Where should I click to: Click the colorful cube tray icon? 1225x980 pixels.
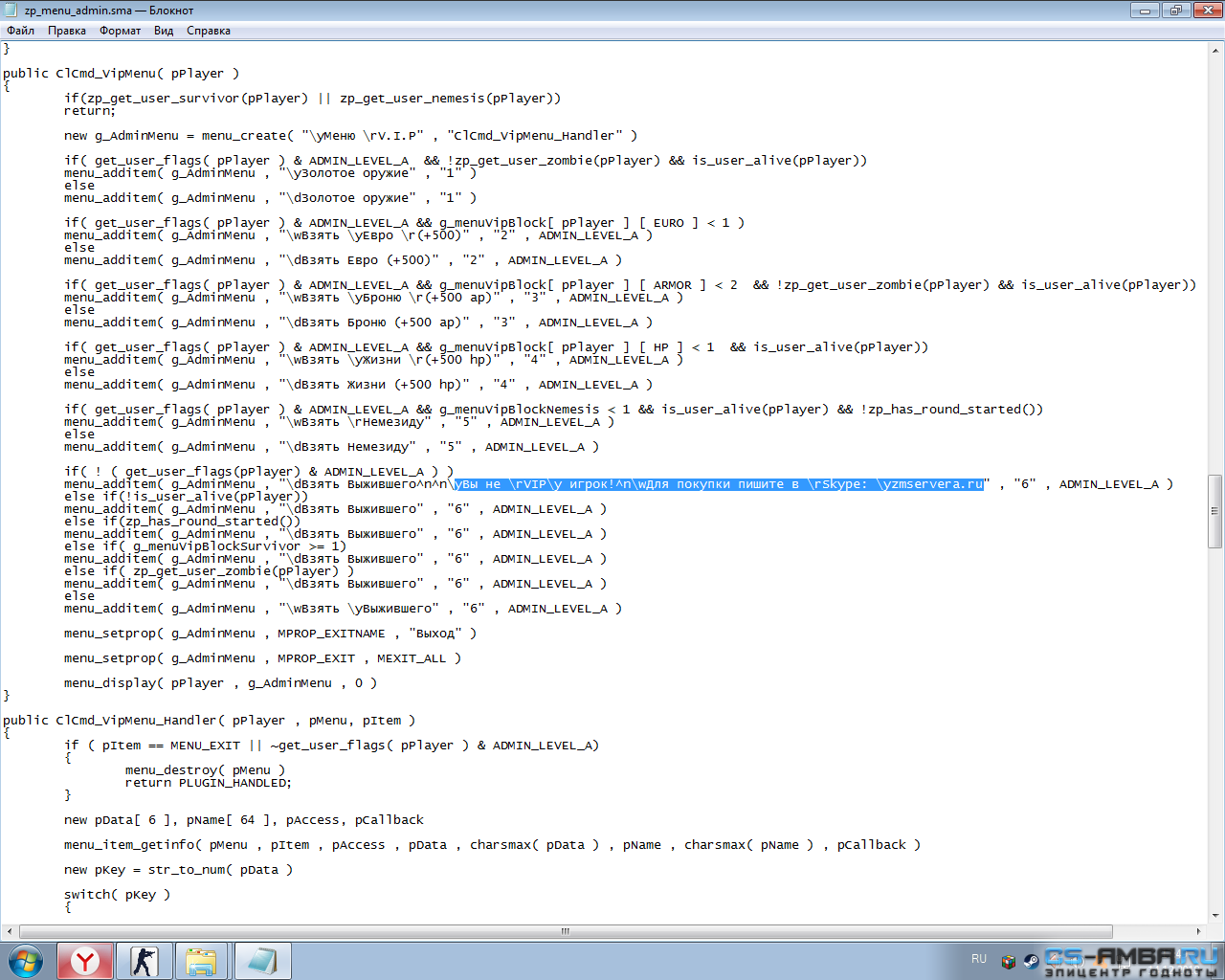[x=1008, y=961]
